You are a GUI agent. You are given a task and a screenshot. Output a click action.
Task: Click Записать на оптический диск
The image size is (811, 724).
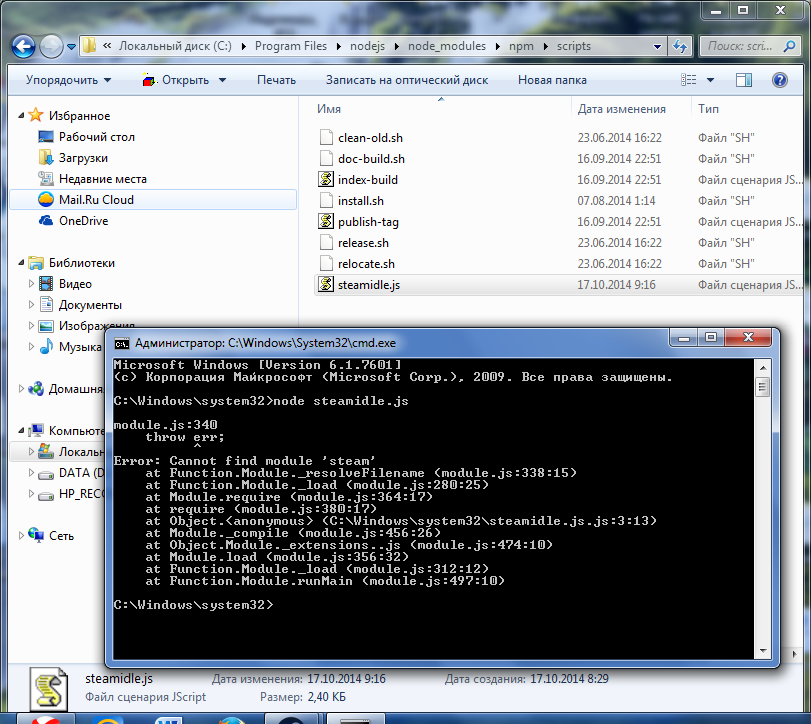407,80
